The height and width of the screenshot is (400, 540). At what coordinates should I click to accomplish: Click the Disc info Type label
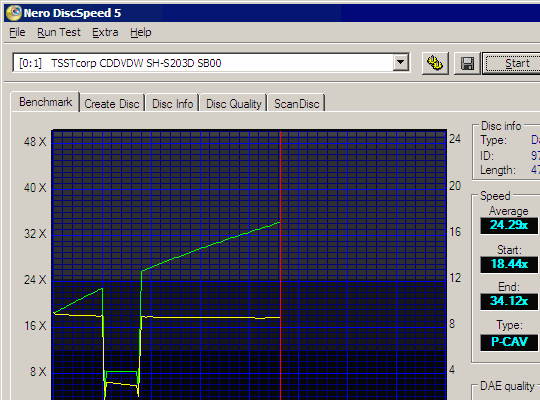494,140
